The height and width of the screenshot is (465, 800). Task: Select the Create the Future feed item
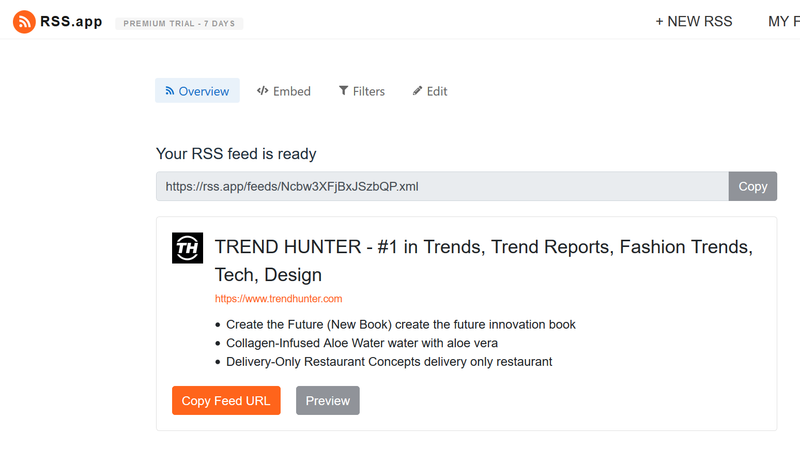pos(400,324)
